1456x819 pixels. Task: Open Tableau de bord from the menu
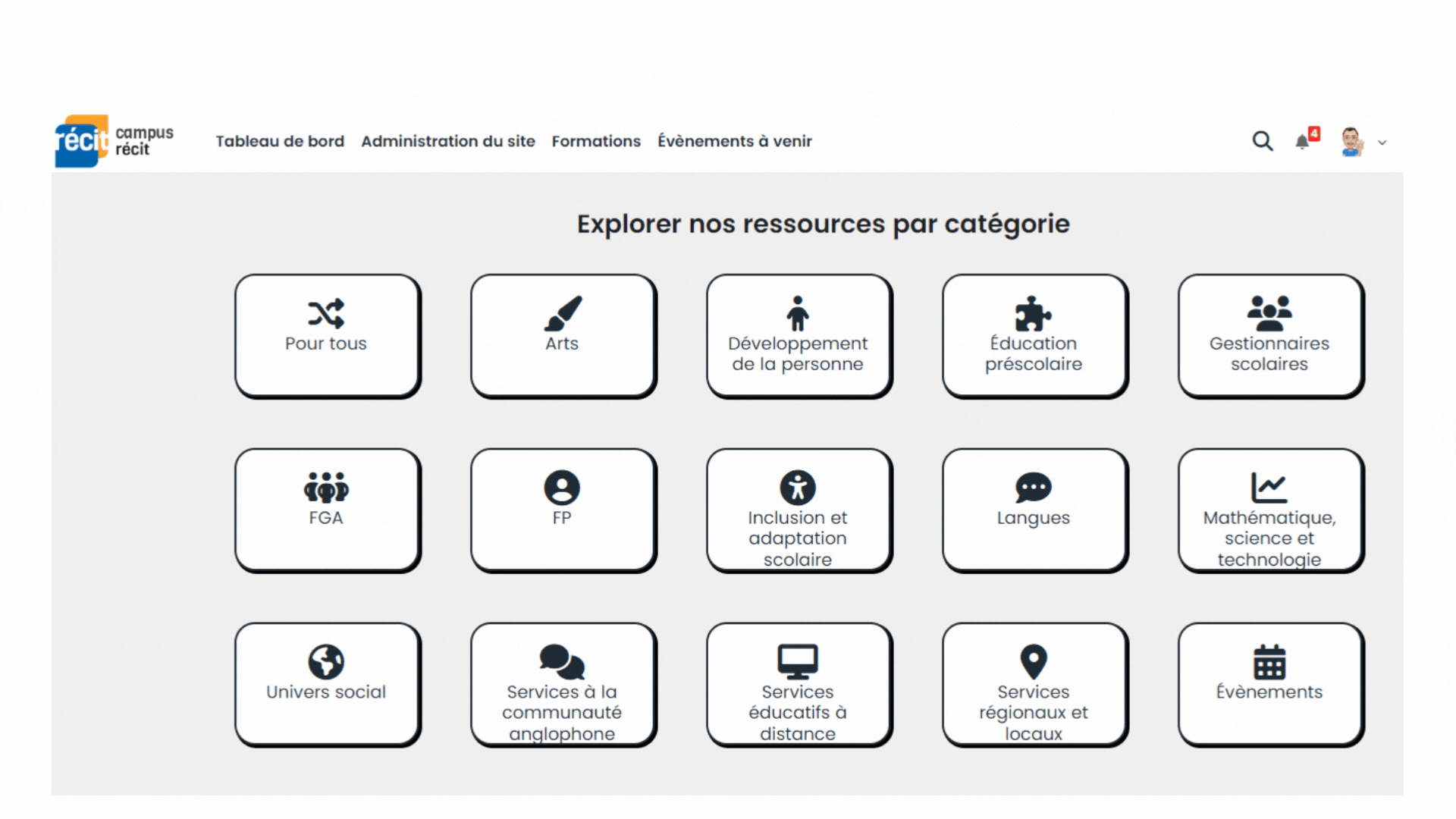click(x=280, y=141)
